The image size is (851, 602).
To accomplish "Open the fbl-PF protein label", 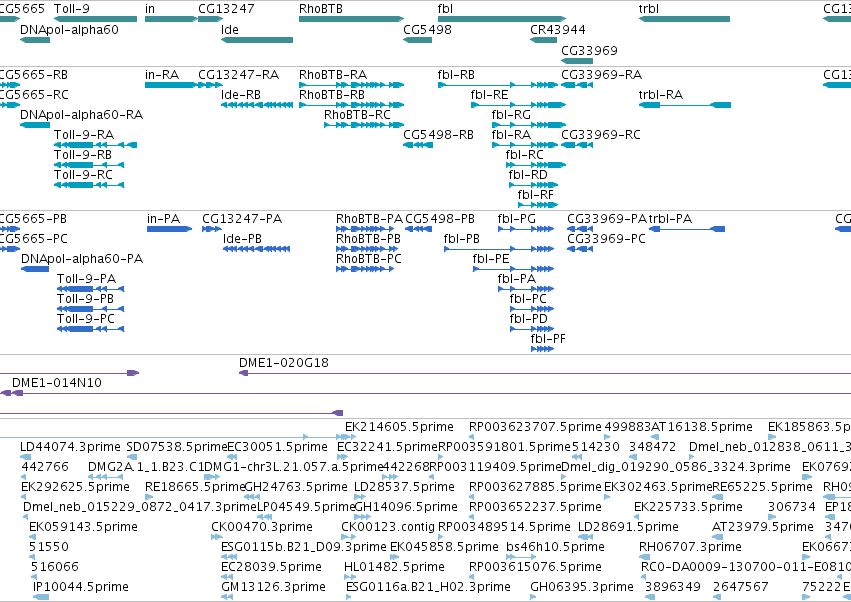I will 548,339.
